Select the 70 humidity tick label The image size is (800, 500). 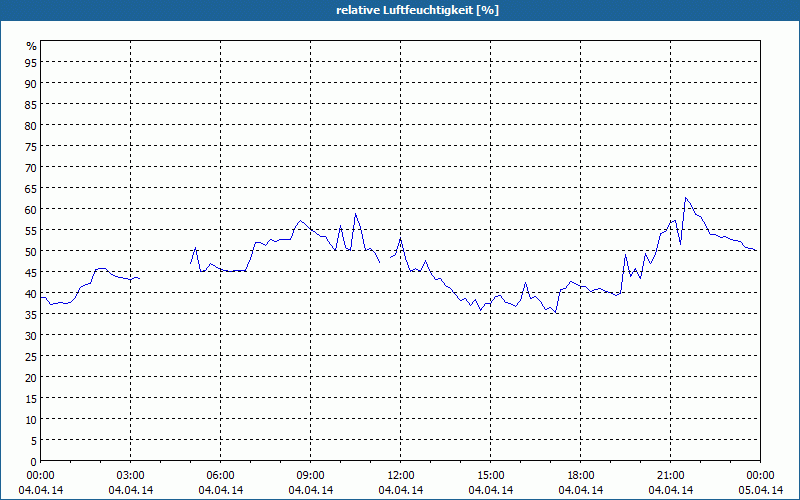[x=31, y=167]
